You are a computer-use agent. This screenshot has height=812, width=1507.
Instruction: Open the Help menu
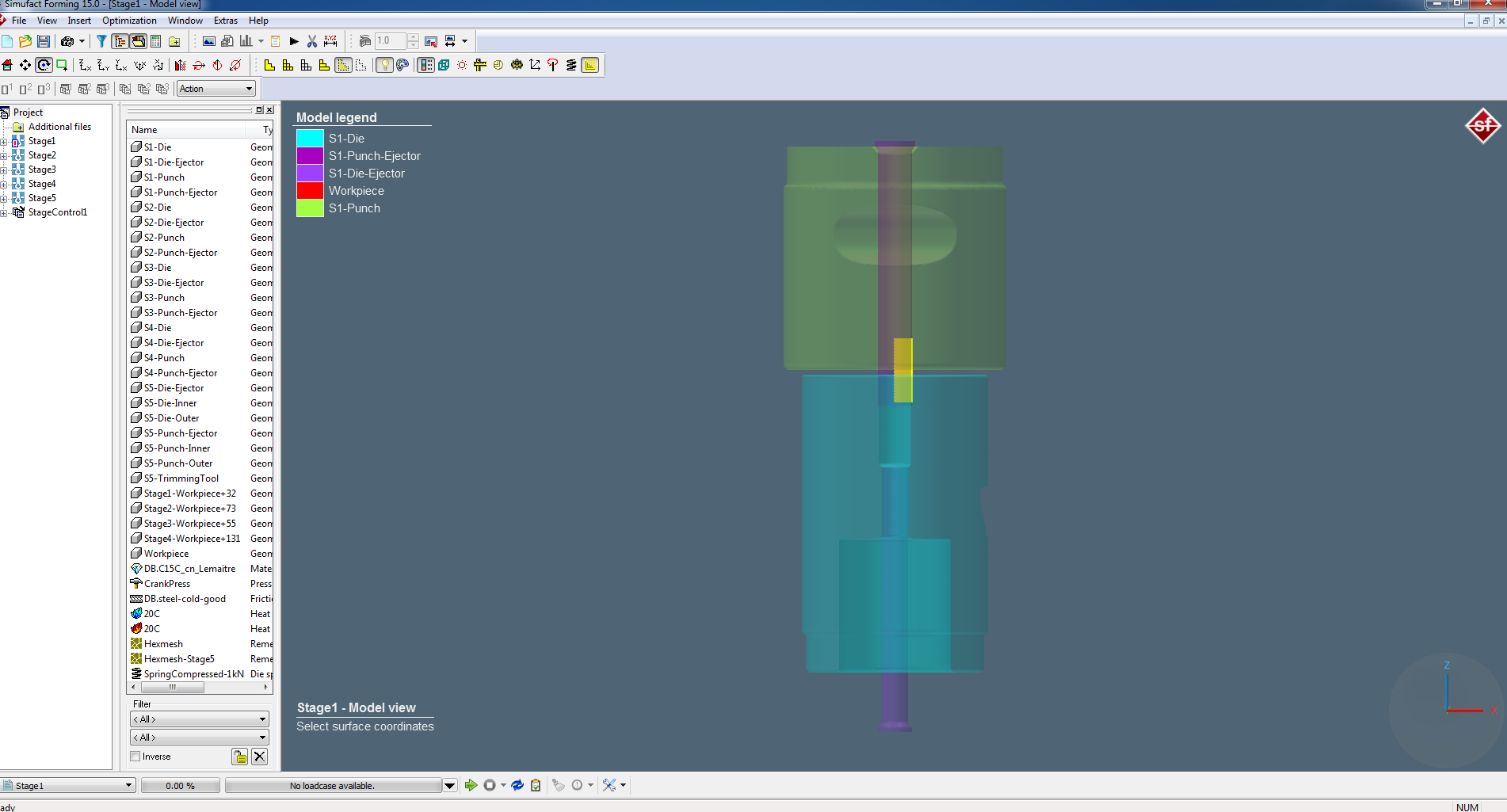click(x=258, y=21)
